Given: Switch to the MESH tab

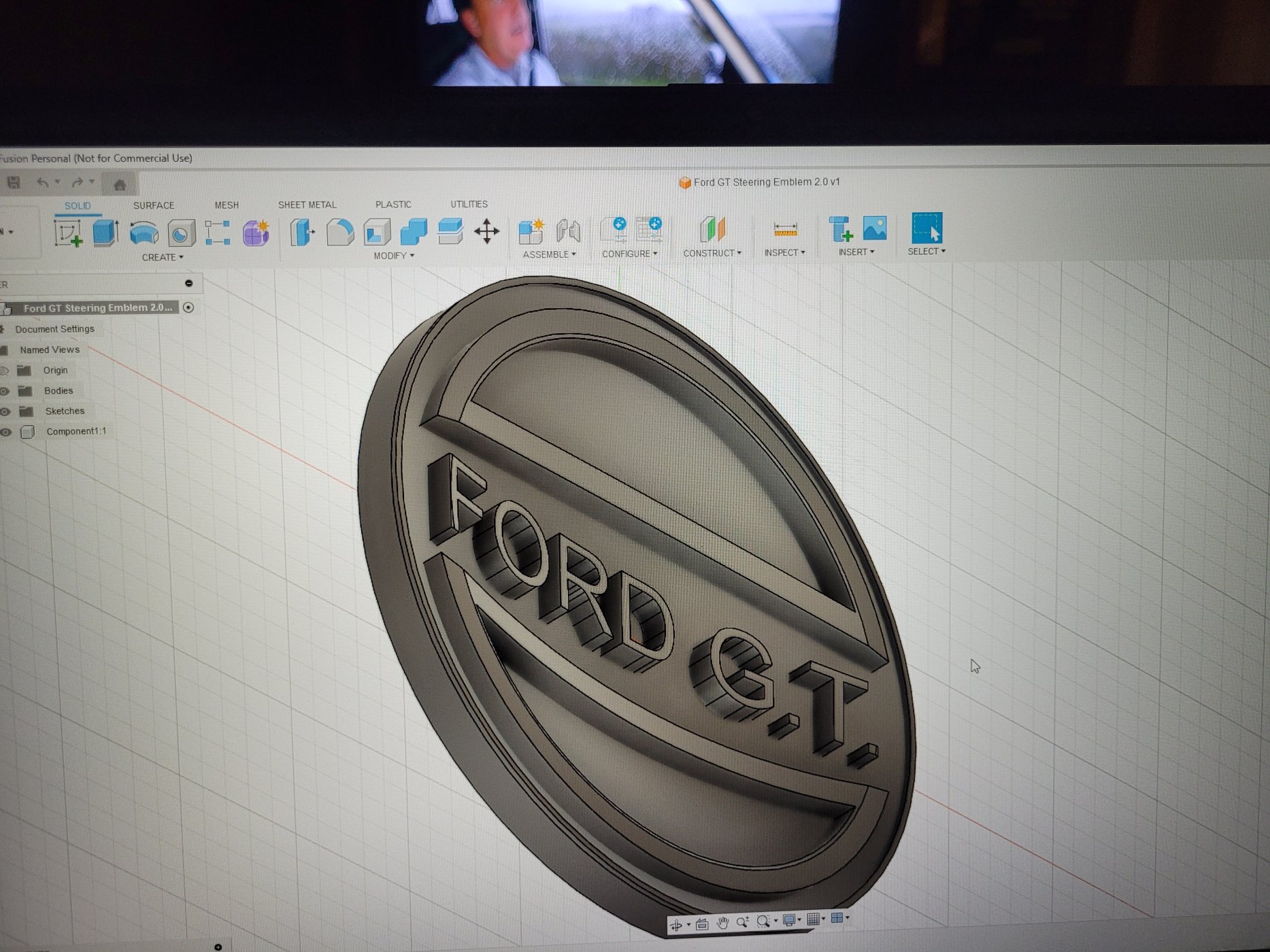Looking at the screenshot, I should (227, 205).
